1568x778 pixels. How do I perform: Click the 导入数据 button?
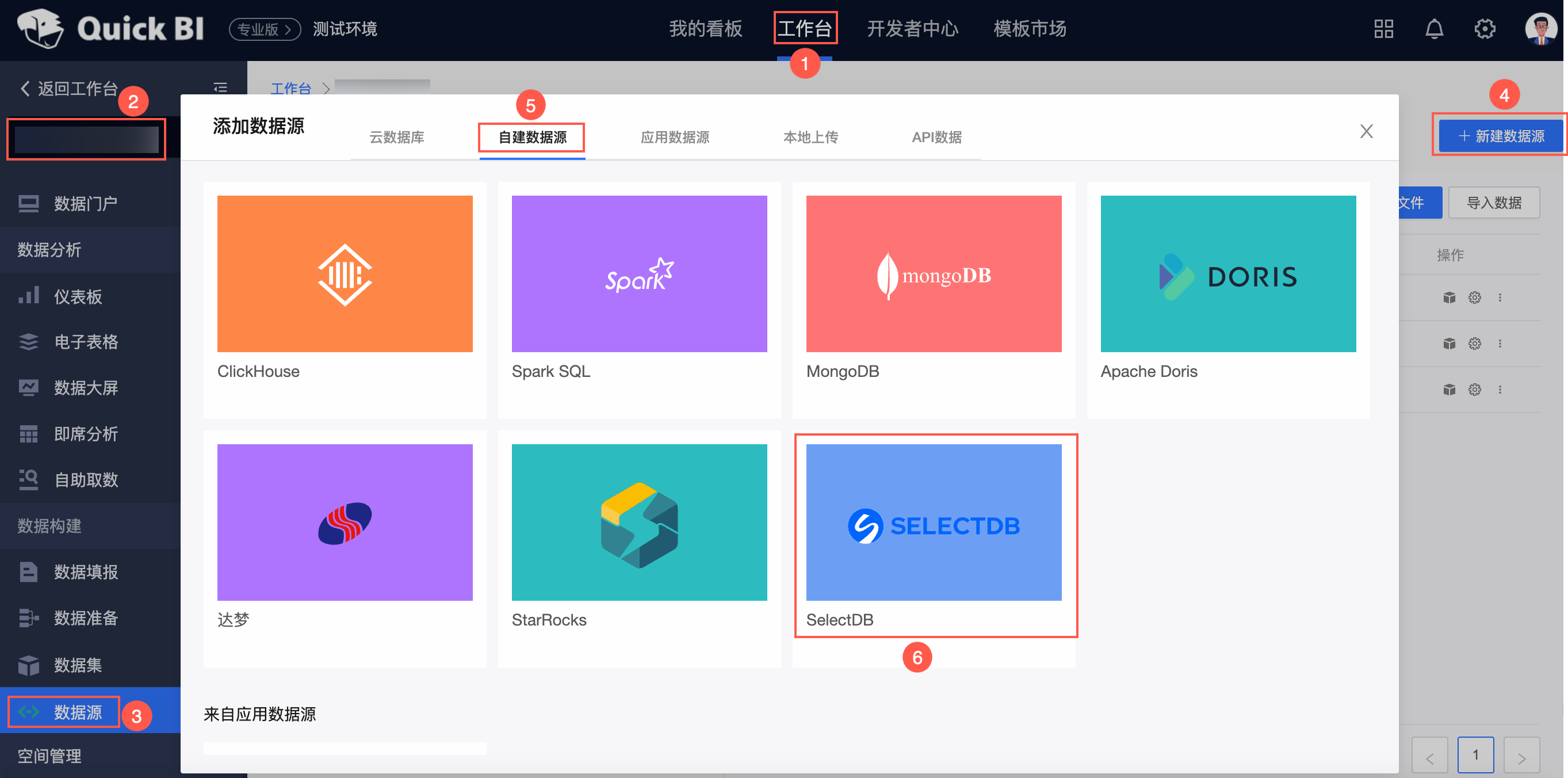[1494, 203]
